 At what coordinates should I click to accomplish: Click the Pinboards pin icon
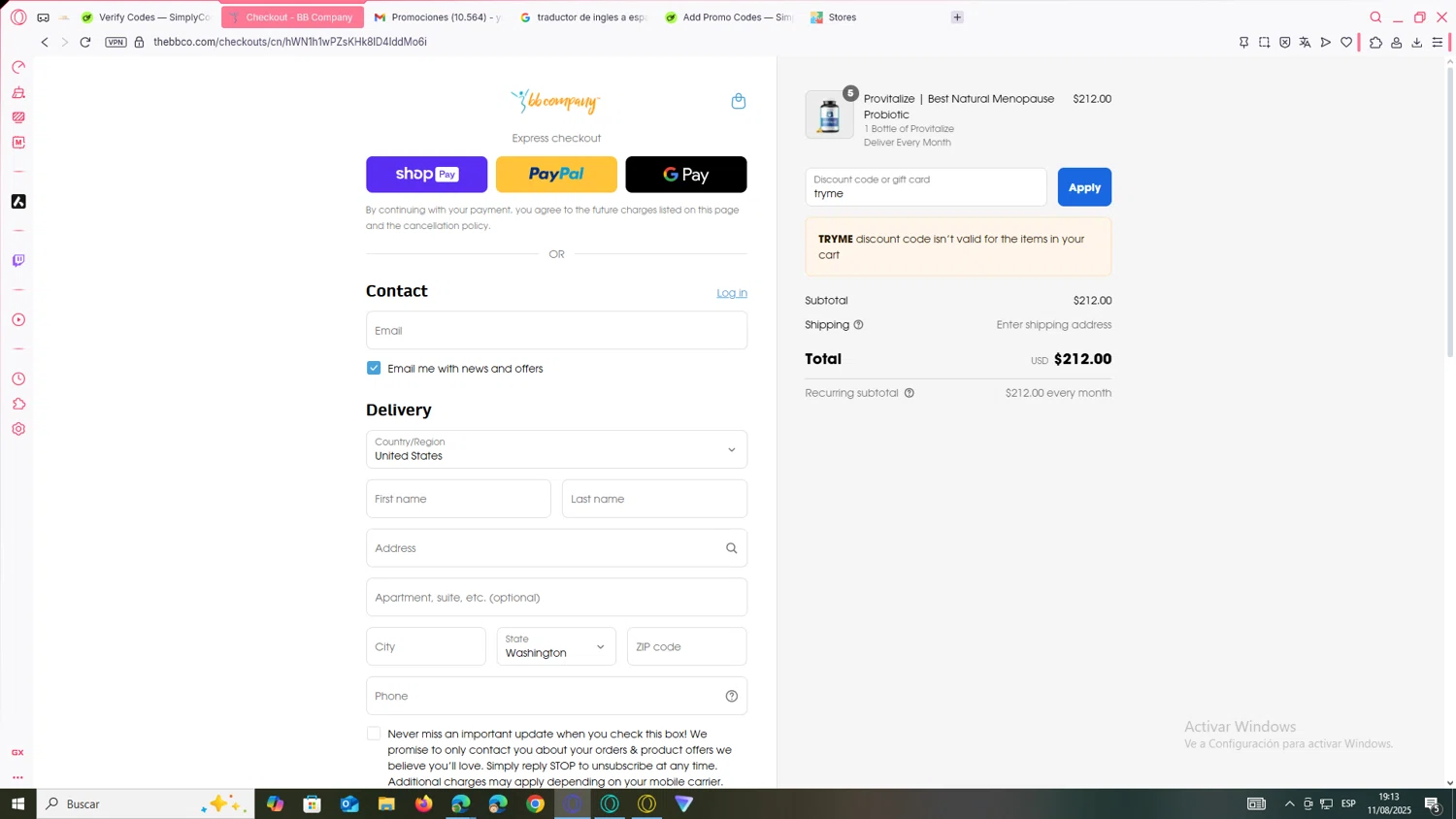1243,43
